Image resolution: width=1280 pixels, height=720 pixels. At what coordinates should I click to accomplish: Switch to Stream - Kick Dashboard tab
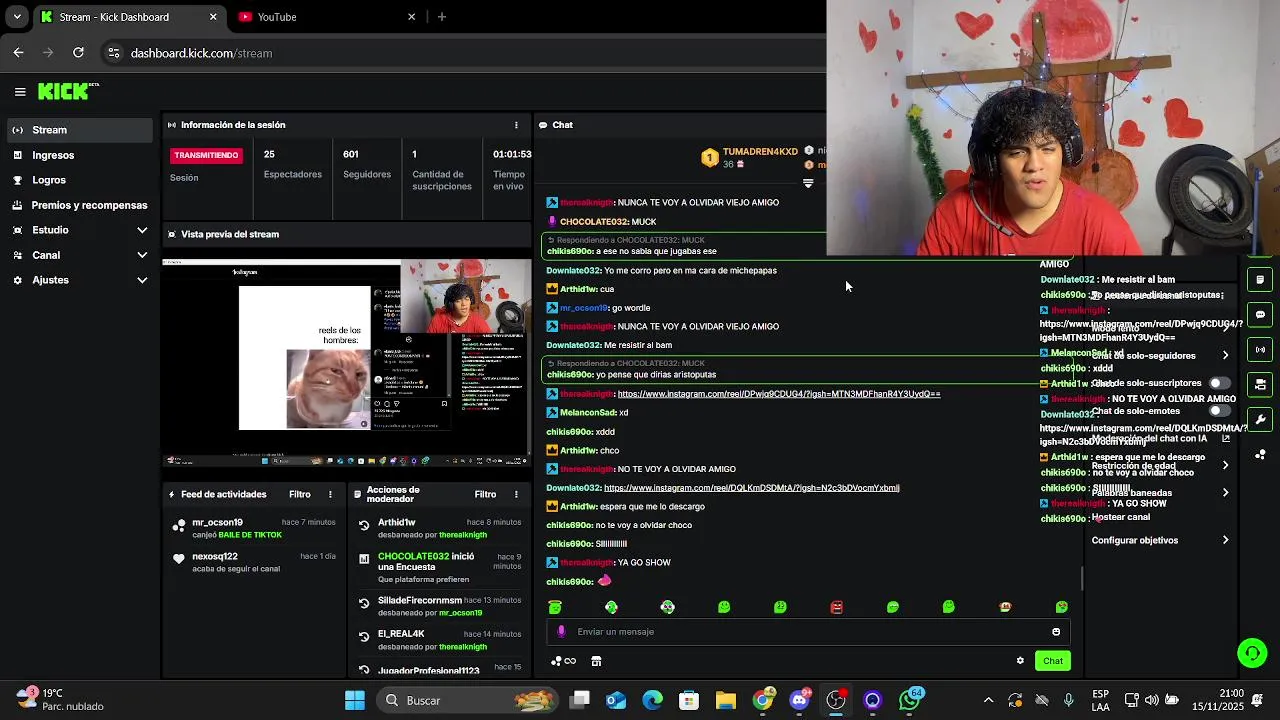click(128, 17)
